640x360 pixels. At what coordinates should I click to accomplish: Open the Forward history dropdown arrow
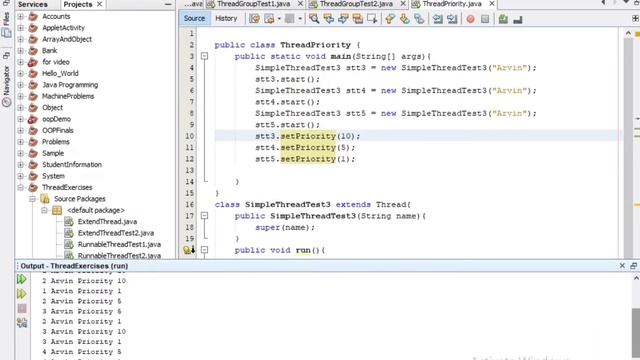coord(300,19)
